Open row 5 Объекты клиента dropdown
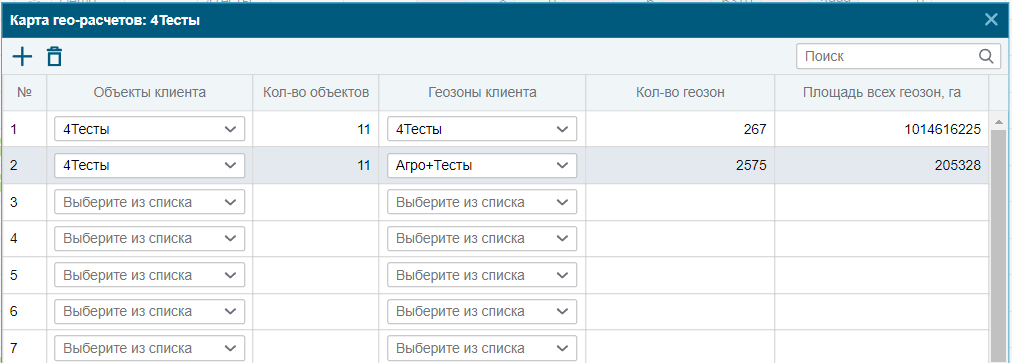The image size is (1012, 363). (x=150, y=275)
